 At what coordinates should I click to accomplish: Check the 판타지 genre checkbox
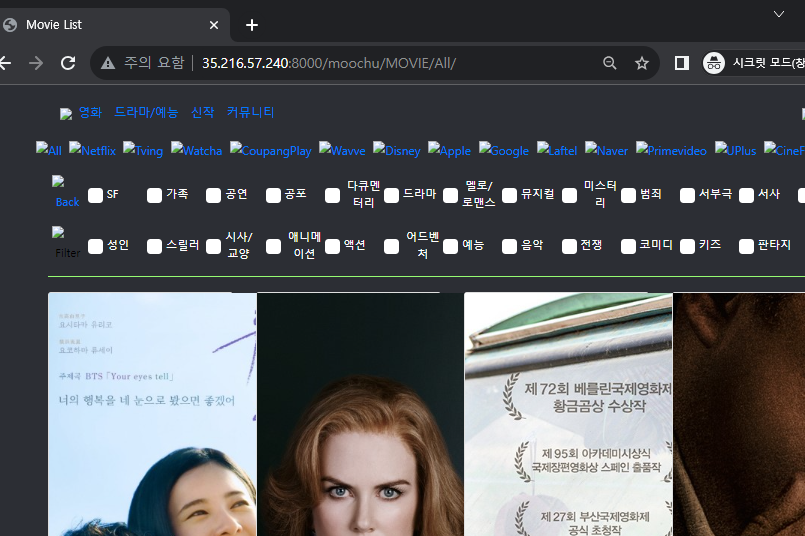tap(746, 246)
